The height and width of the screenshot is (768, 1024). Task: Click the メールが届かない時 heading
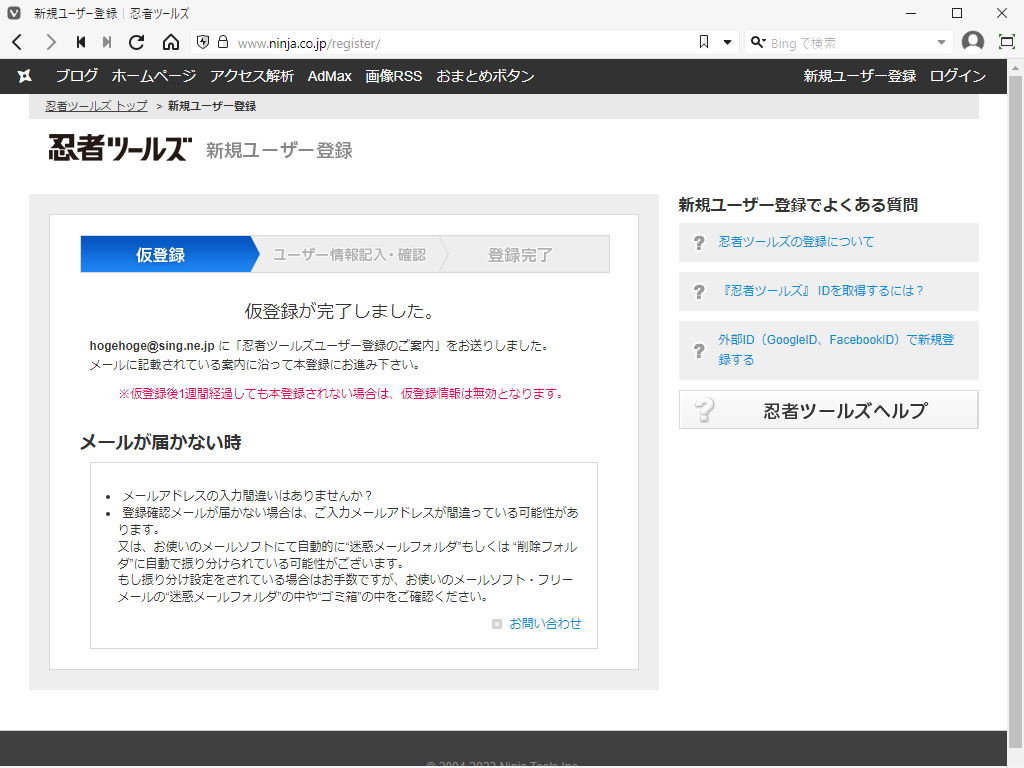[161, 442]
